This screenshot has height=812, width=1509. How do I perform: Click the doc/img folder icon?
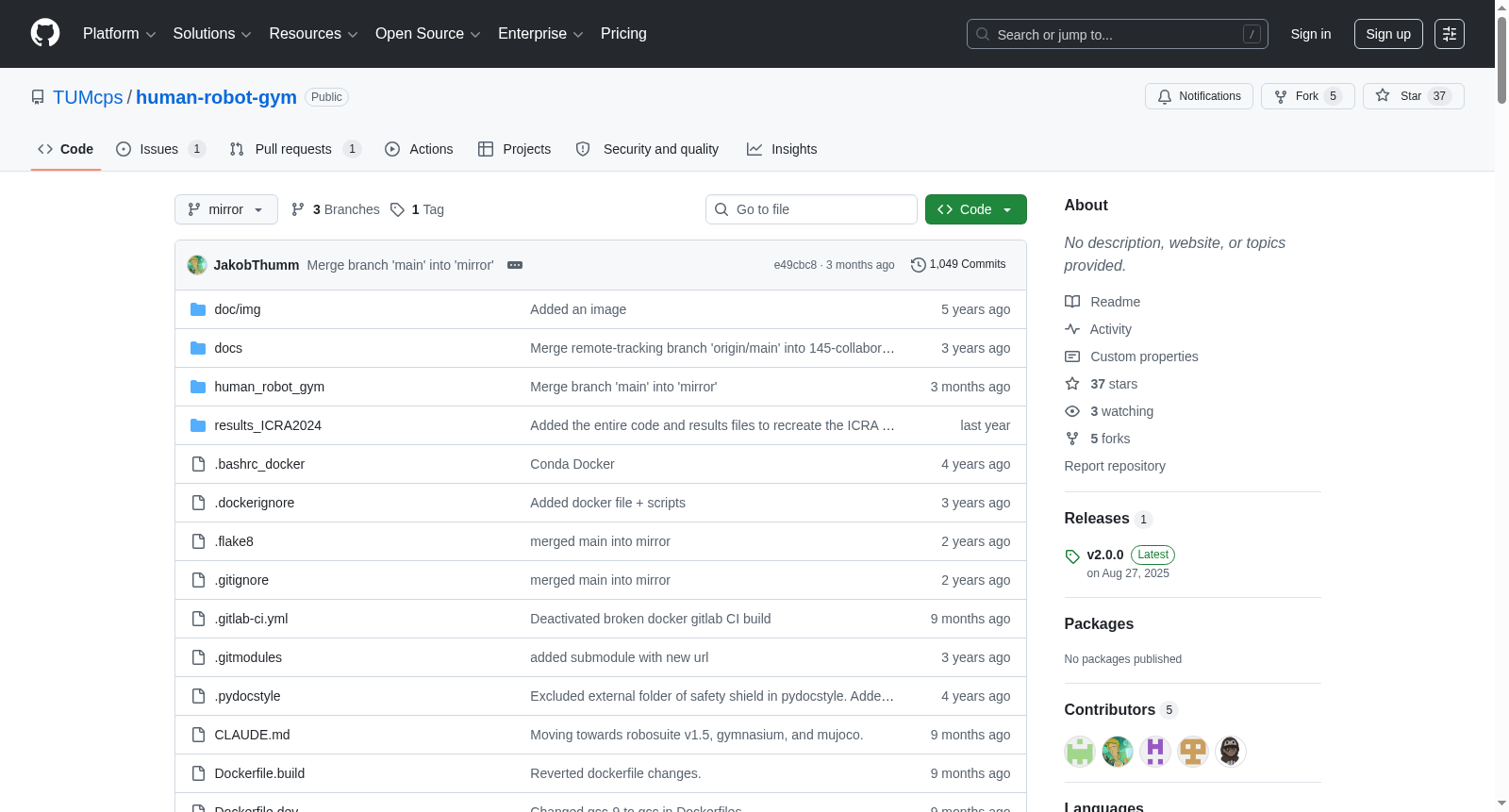[198, 309]
